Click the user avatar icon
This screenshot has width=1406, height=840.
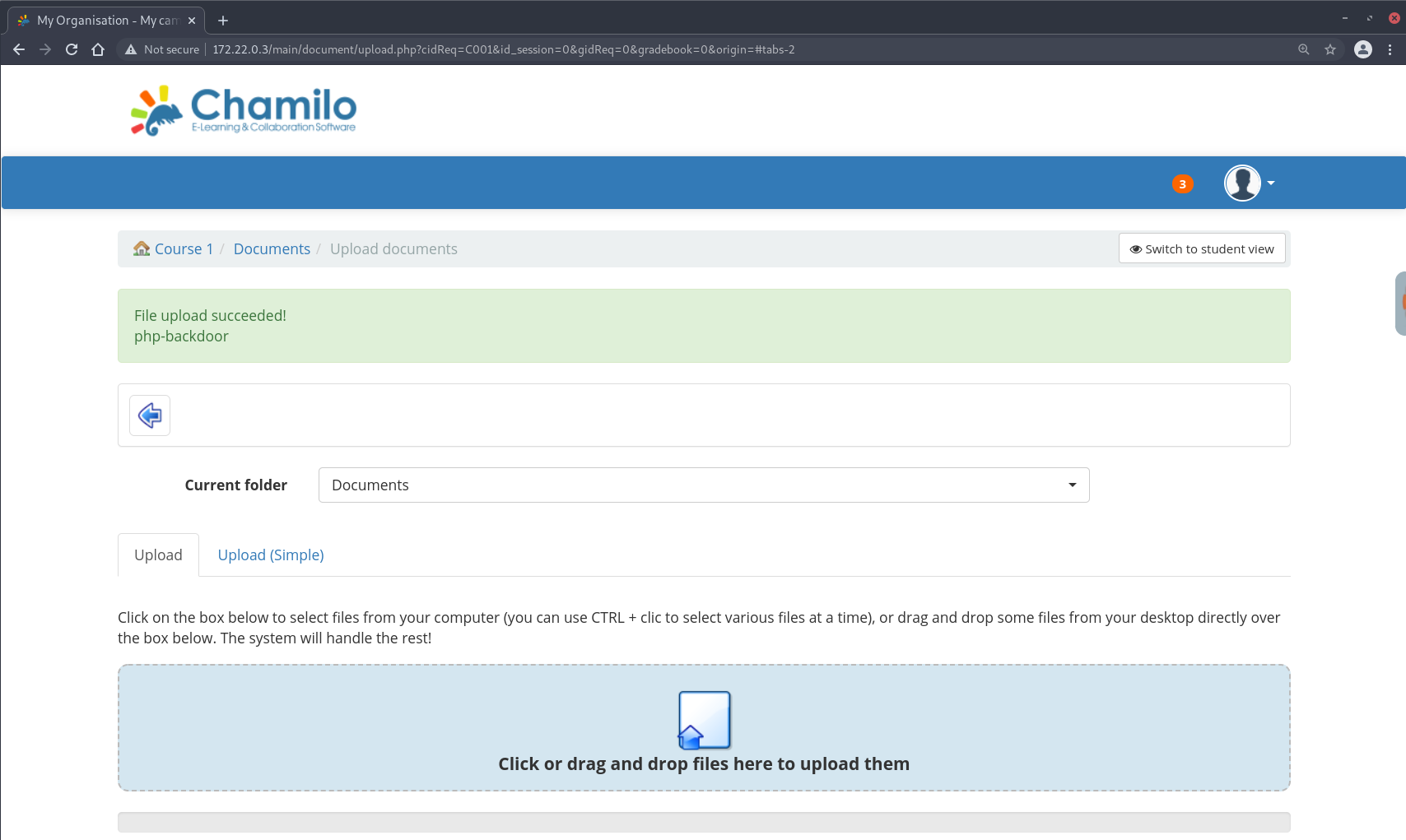point(1241,183)
